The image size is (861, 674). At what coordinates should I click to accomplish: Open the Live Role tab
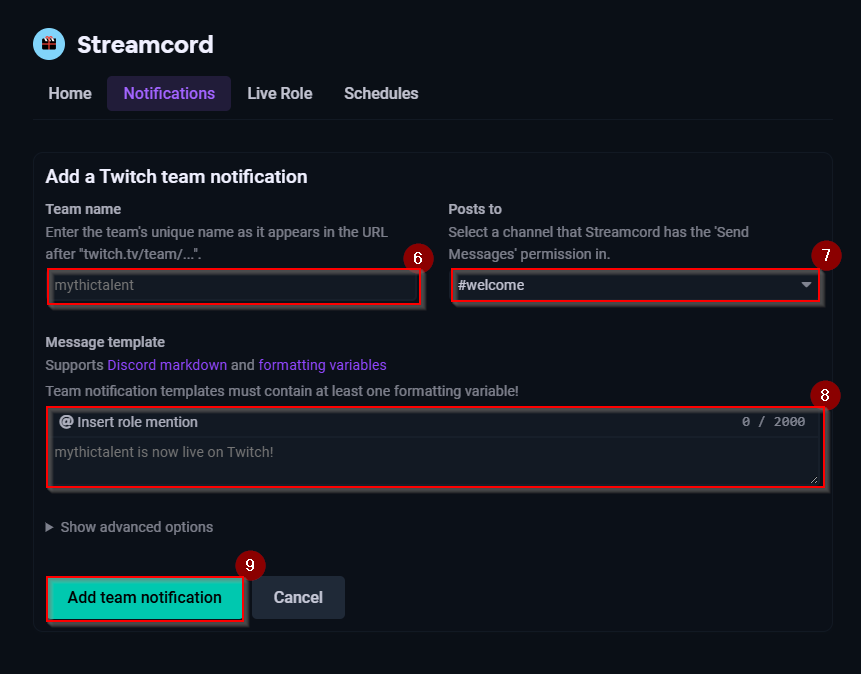(279, 93)
